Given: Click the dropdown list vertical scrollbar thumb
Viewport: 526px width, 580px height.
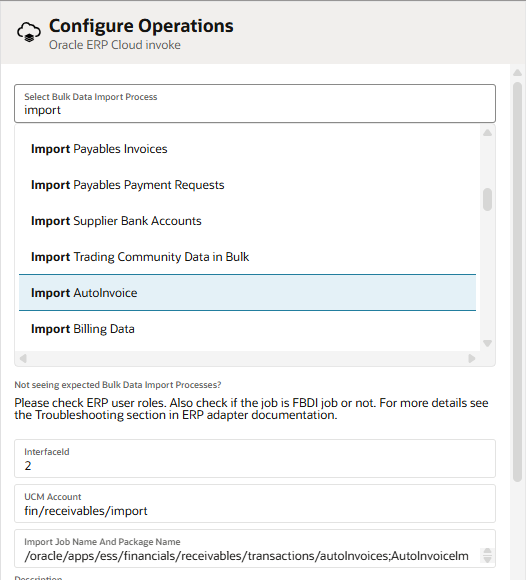Looking at the screenshot, I should 487,199.
